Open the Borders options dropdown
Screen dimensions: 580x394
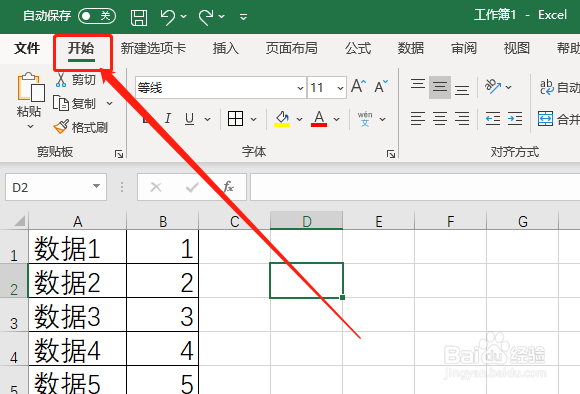pyautogui.click(x=253, y=119)
